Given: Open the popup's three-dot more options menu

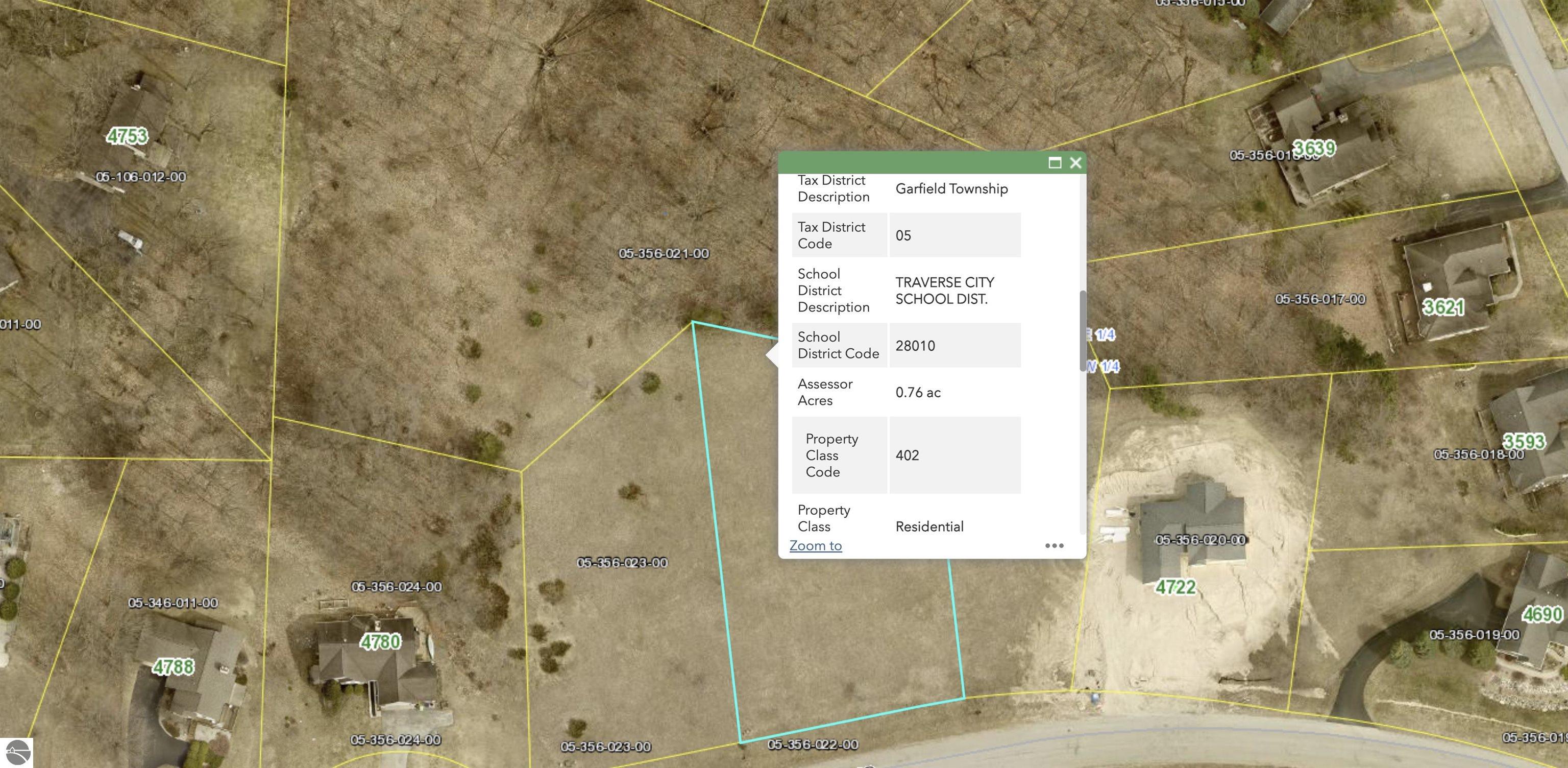Looking at the screenshot, I should pos(1053,546).
